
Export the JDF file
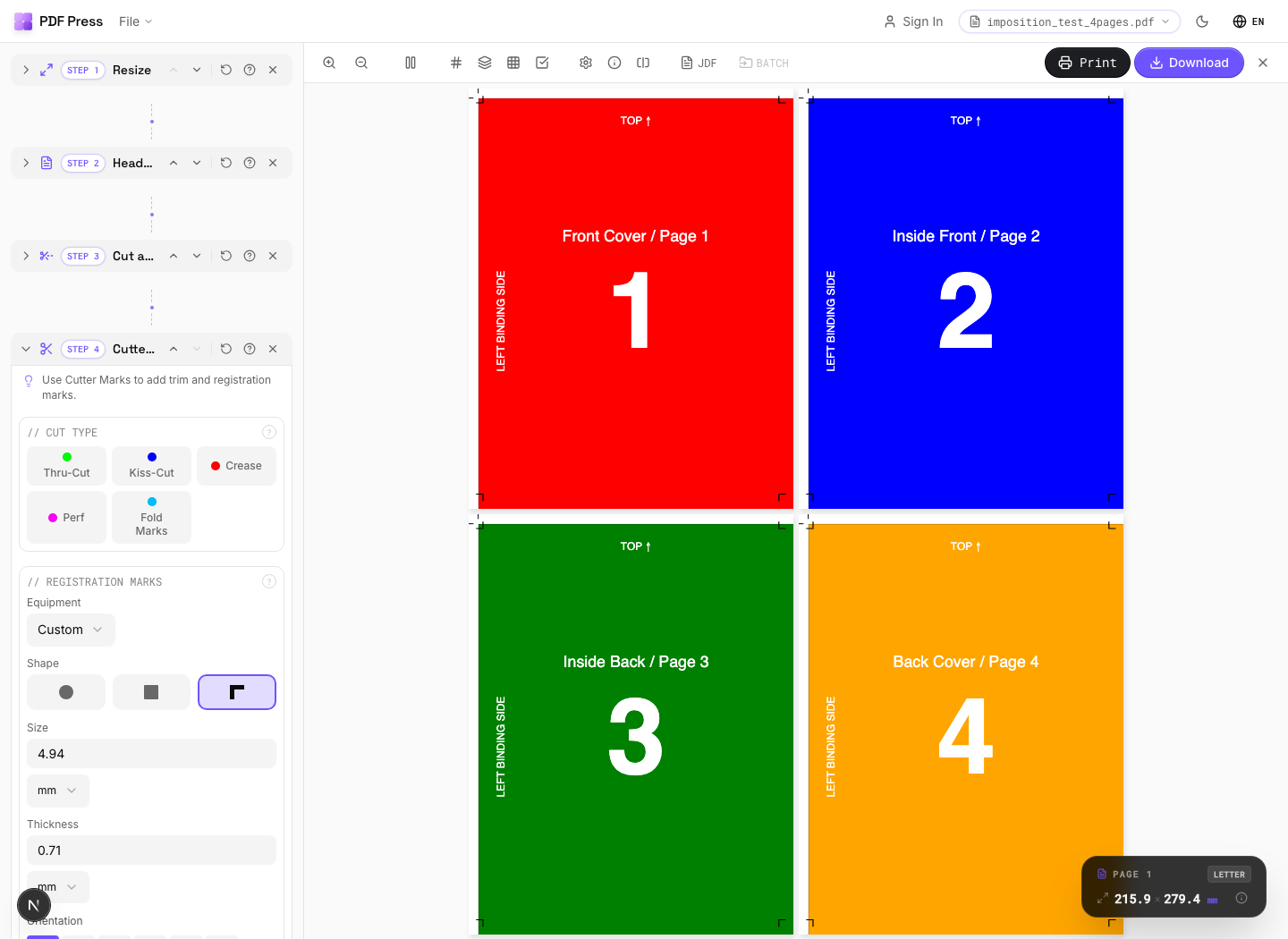pos(699,63)
